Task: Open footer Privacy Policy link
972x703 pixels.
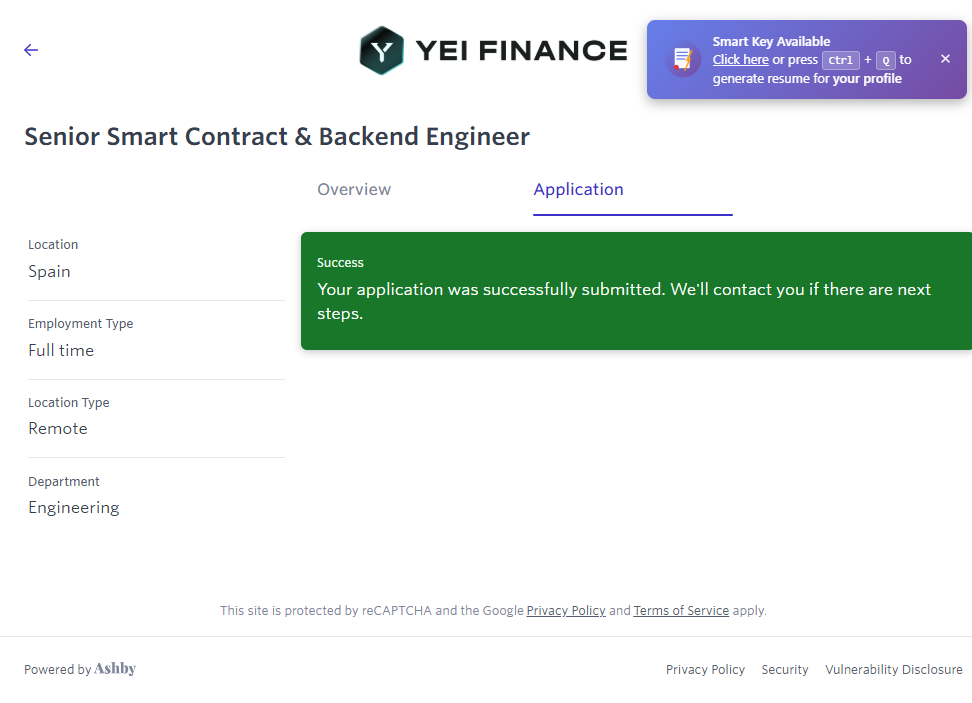Action: coord(705,670)
